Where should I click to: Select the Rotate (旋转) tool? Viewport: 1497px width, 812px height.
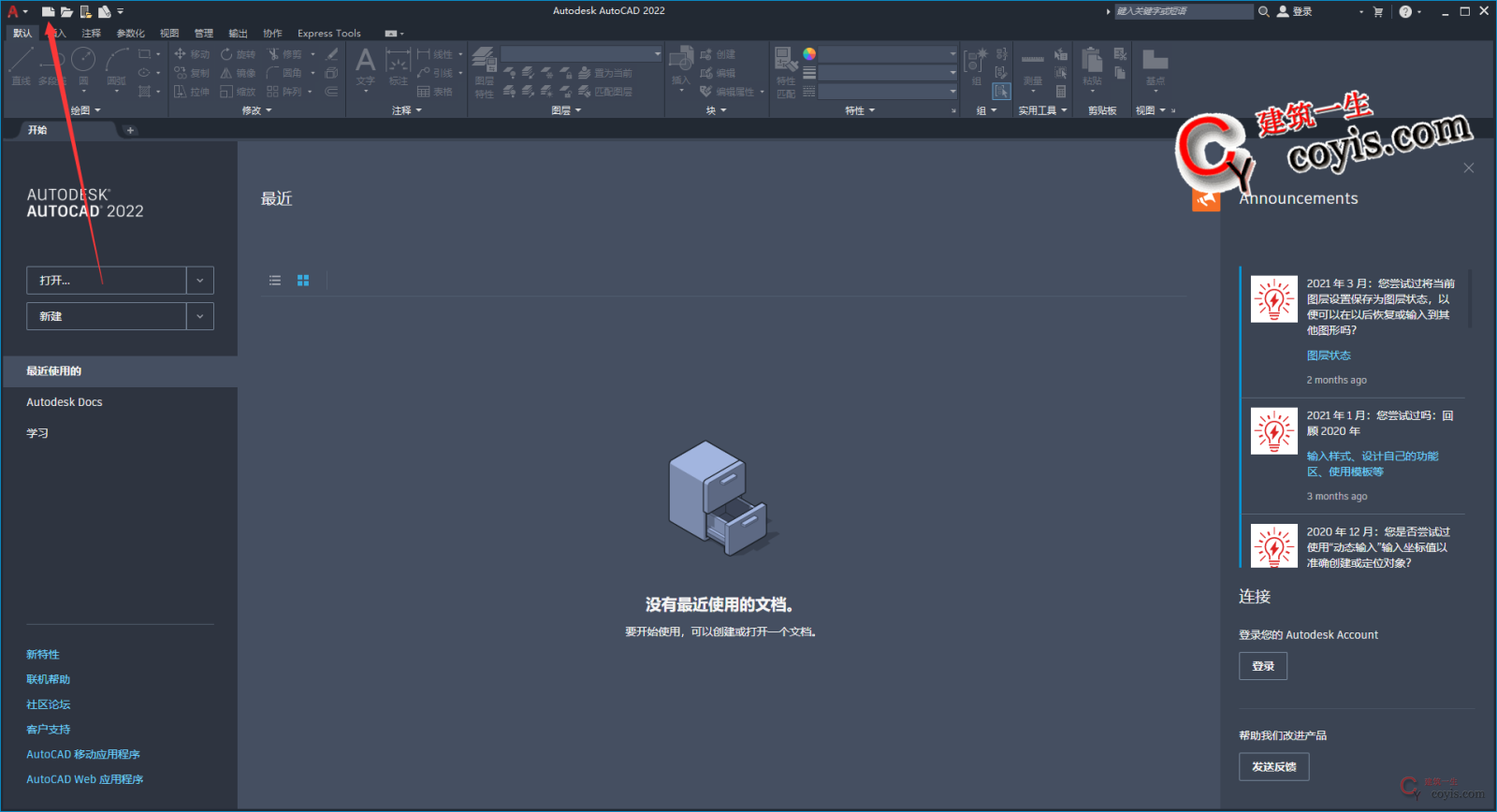pyautogui.click(x=238, y=54)
